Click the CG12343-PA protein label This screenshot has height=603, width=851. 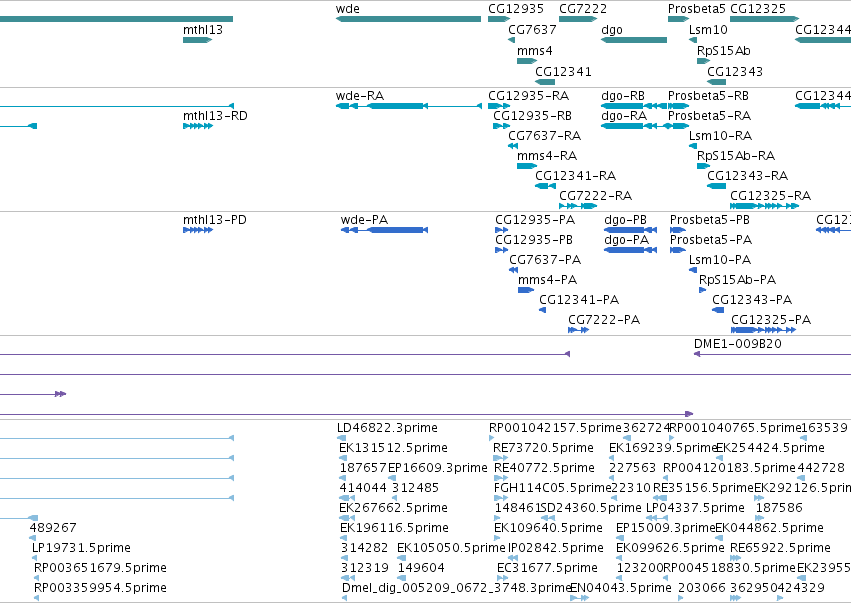(752, 300)
